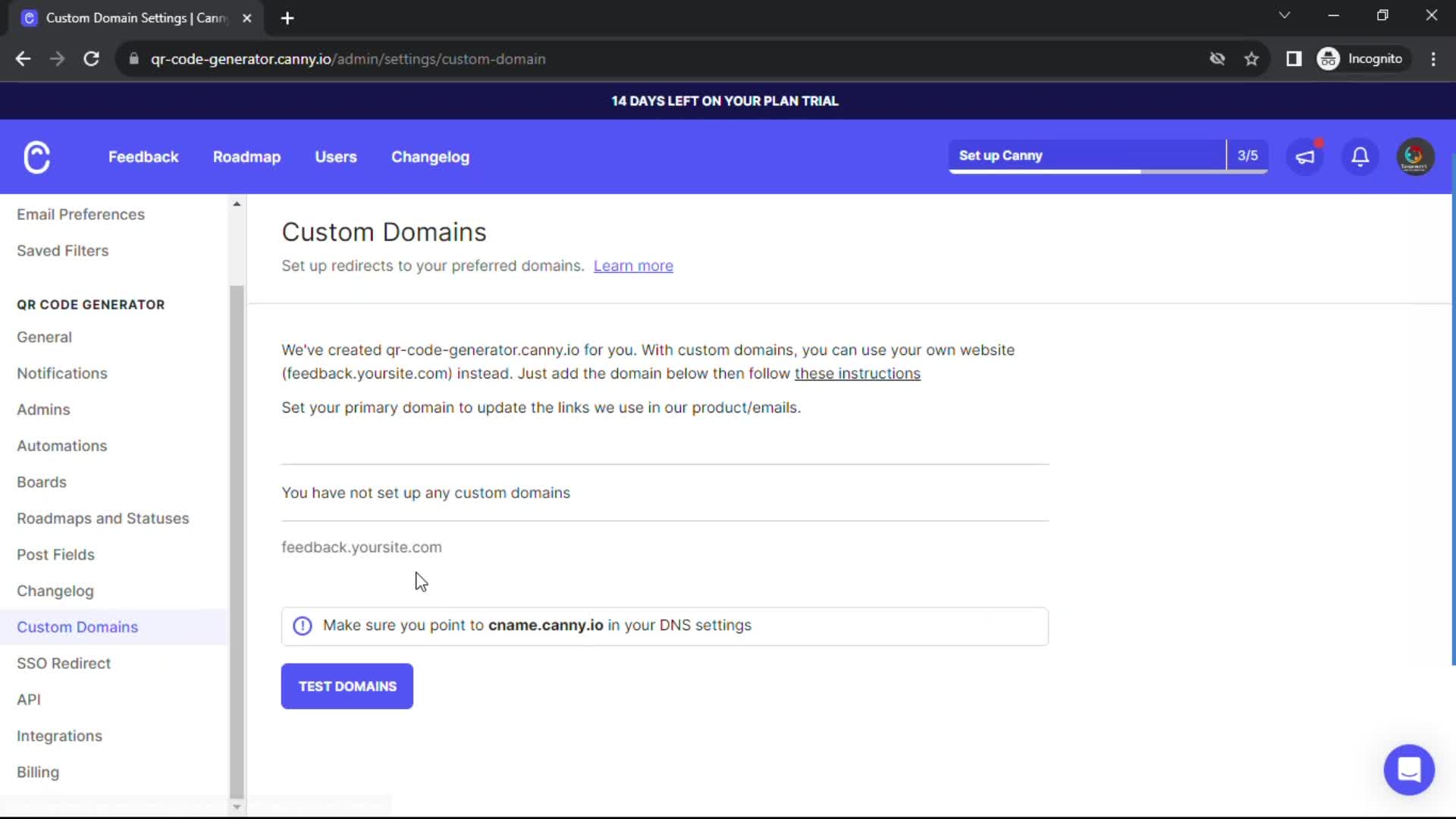This screenshot has width=1456, height=819.
Task: Click the padlock site security icon
Action: 133,58
